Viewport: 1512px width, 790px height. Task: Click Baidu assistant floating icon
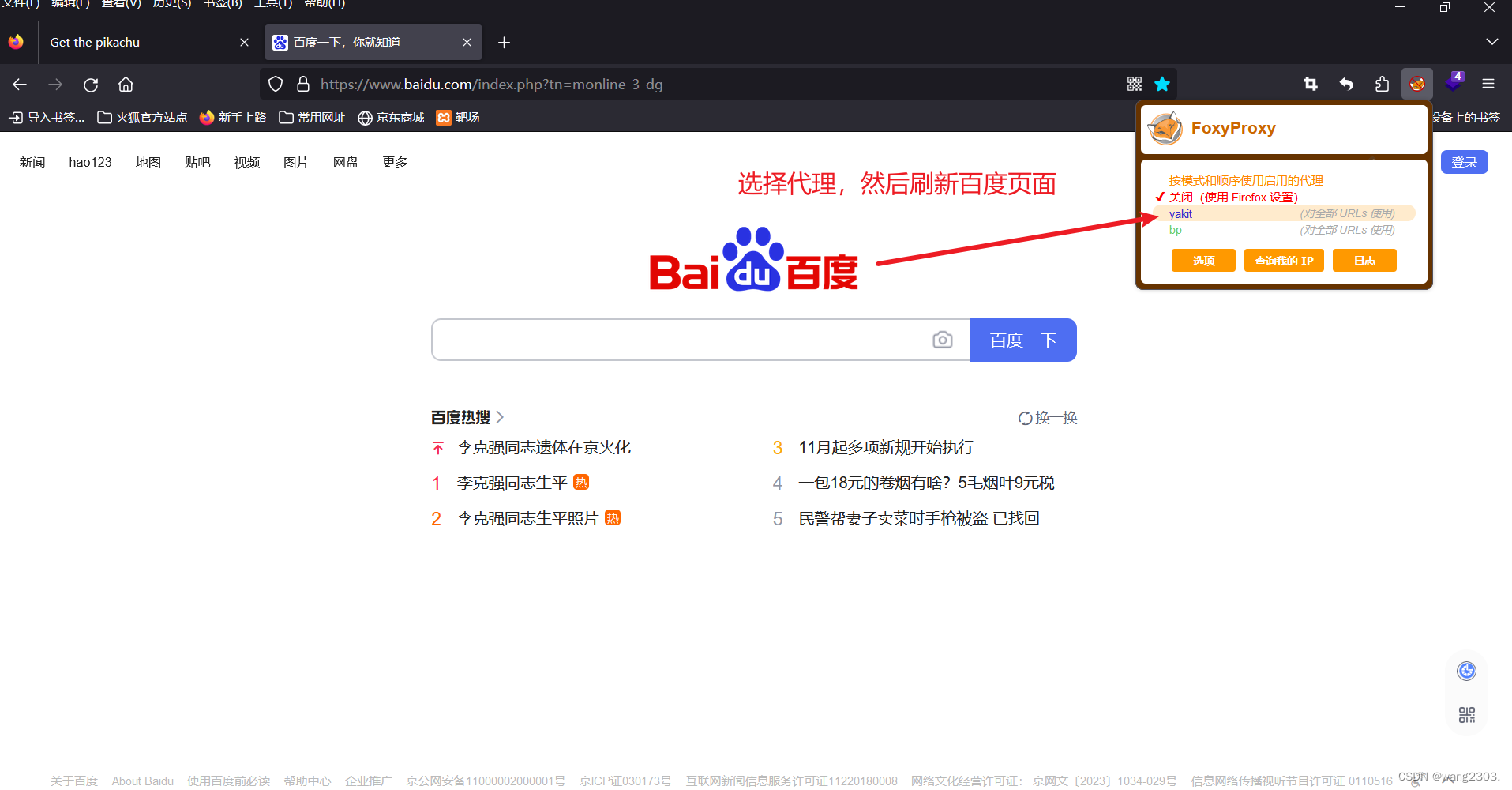point(1466,671)
